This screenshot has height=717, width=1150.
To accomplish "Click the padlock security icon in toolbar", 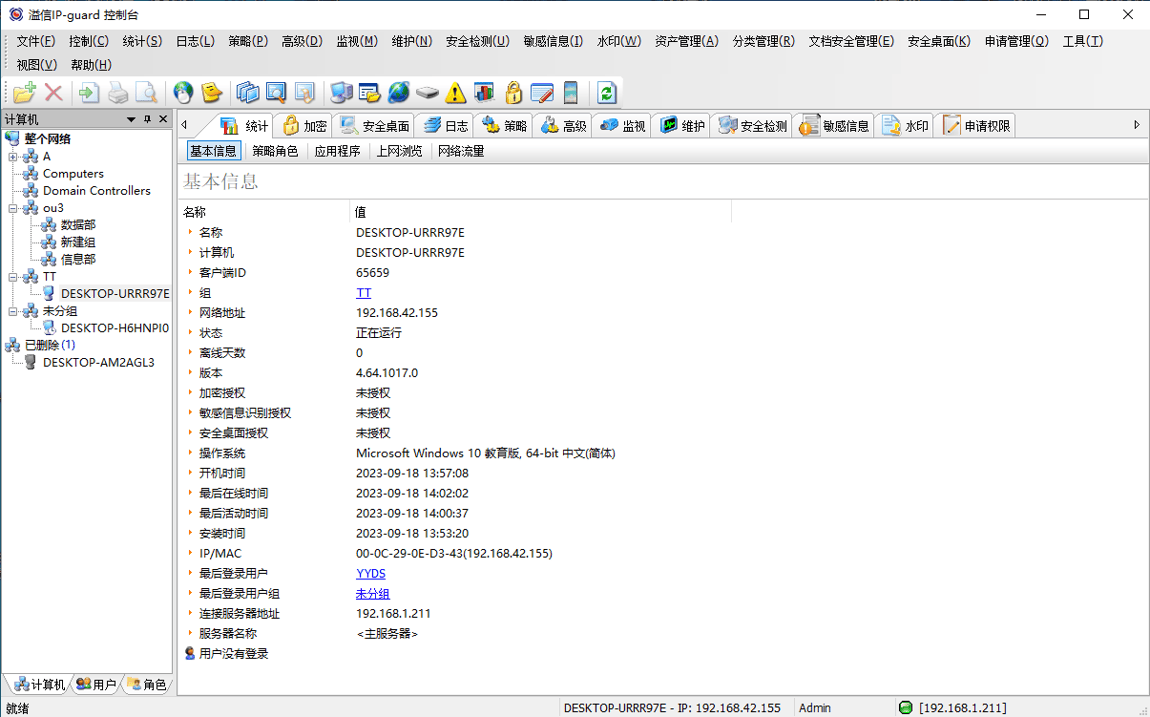I will (x=512, y=92).
